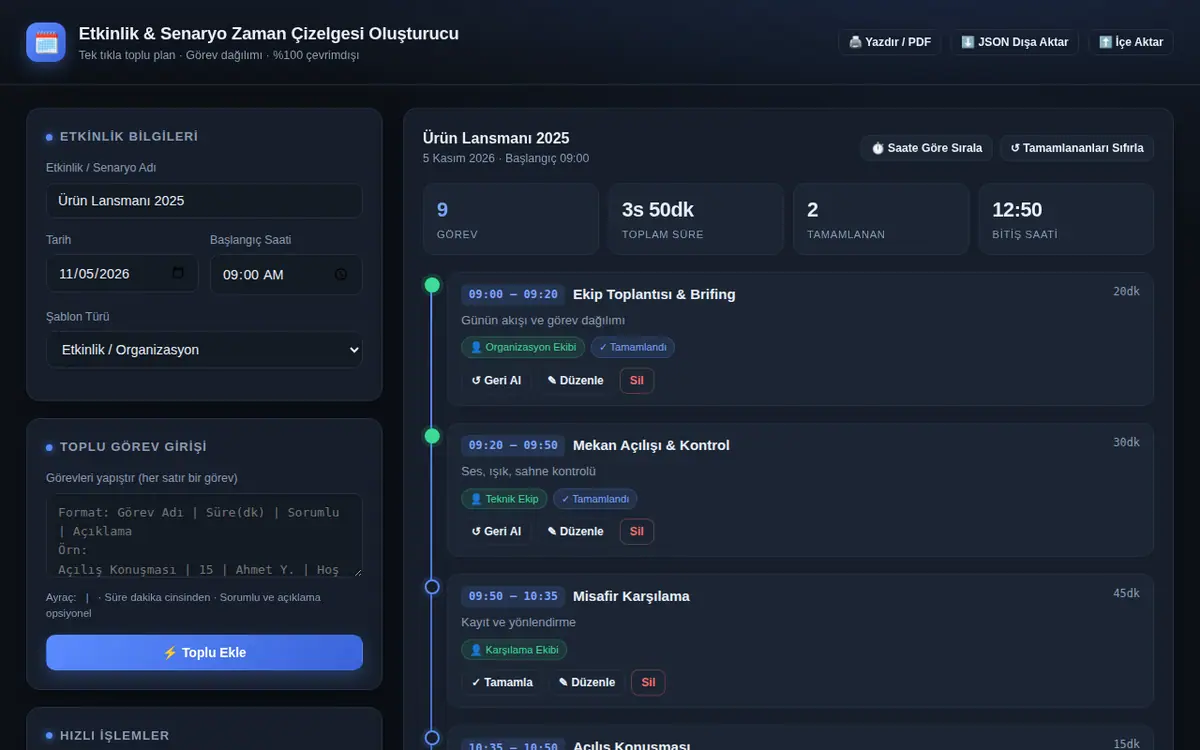Focus the Başlangıç Saati time field

(x=286, y=274)
